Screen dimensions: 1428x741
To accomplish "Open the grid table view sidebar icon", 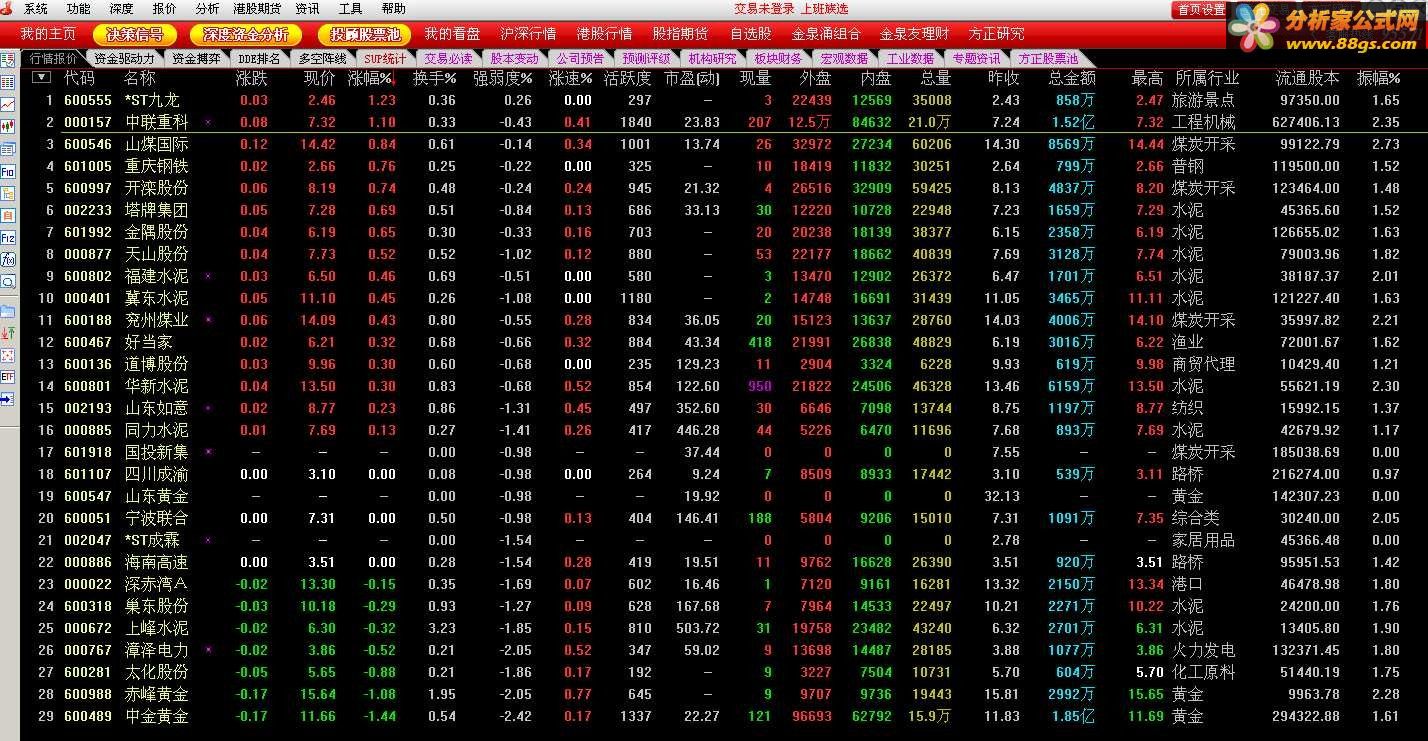I will pos(7,82).
